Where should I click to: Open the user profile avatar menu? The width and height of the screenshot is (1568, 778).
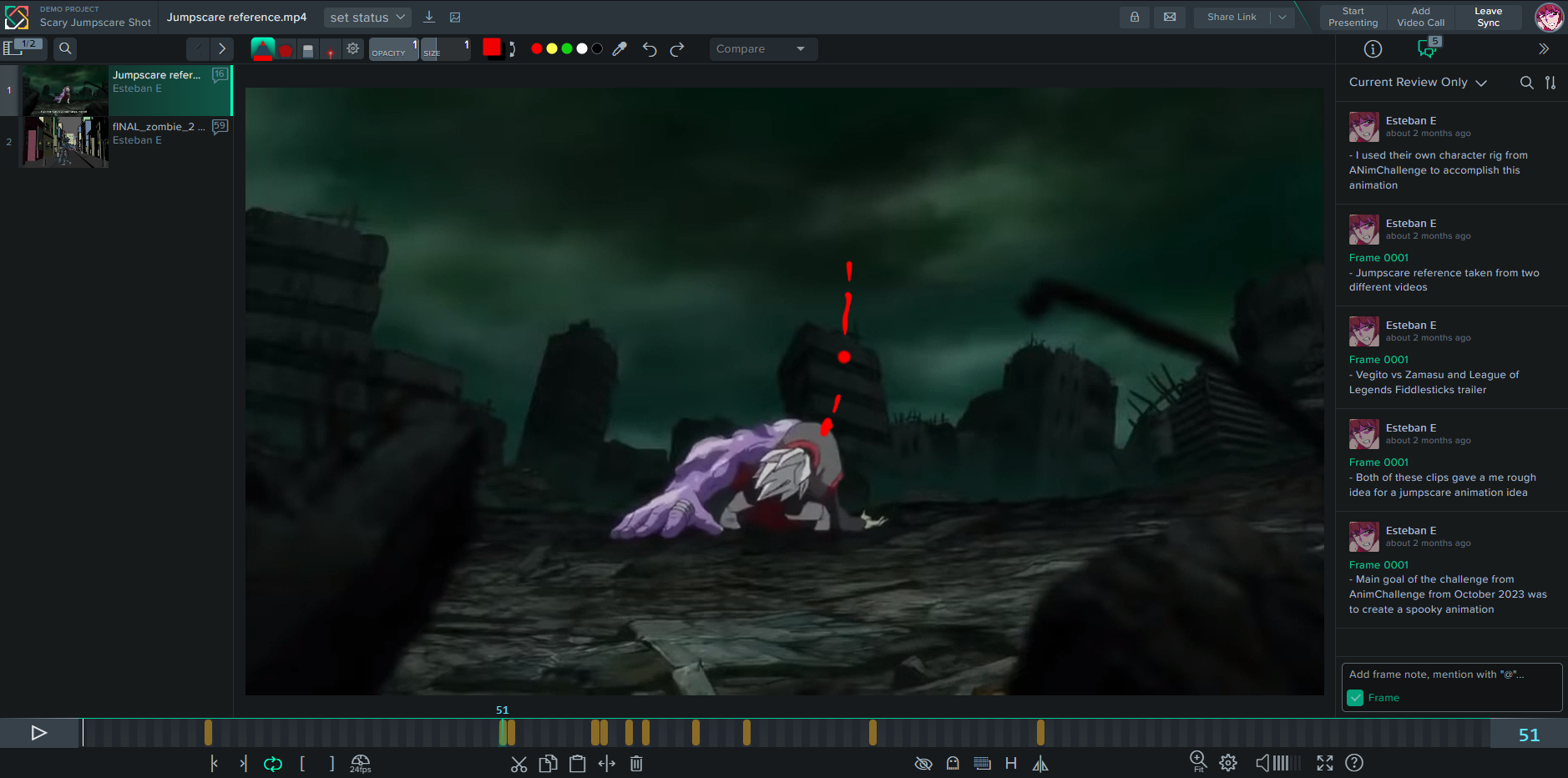[x=1549, y=17]
